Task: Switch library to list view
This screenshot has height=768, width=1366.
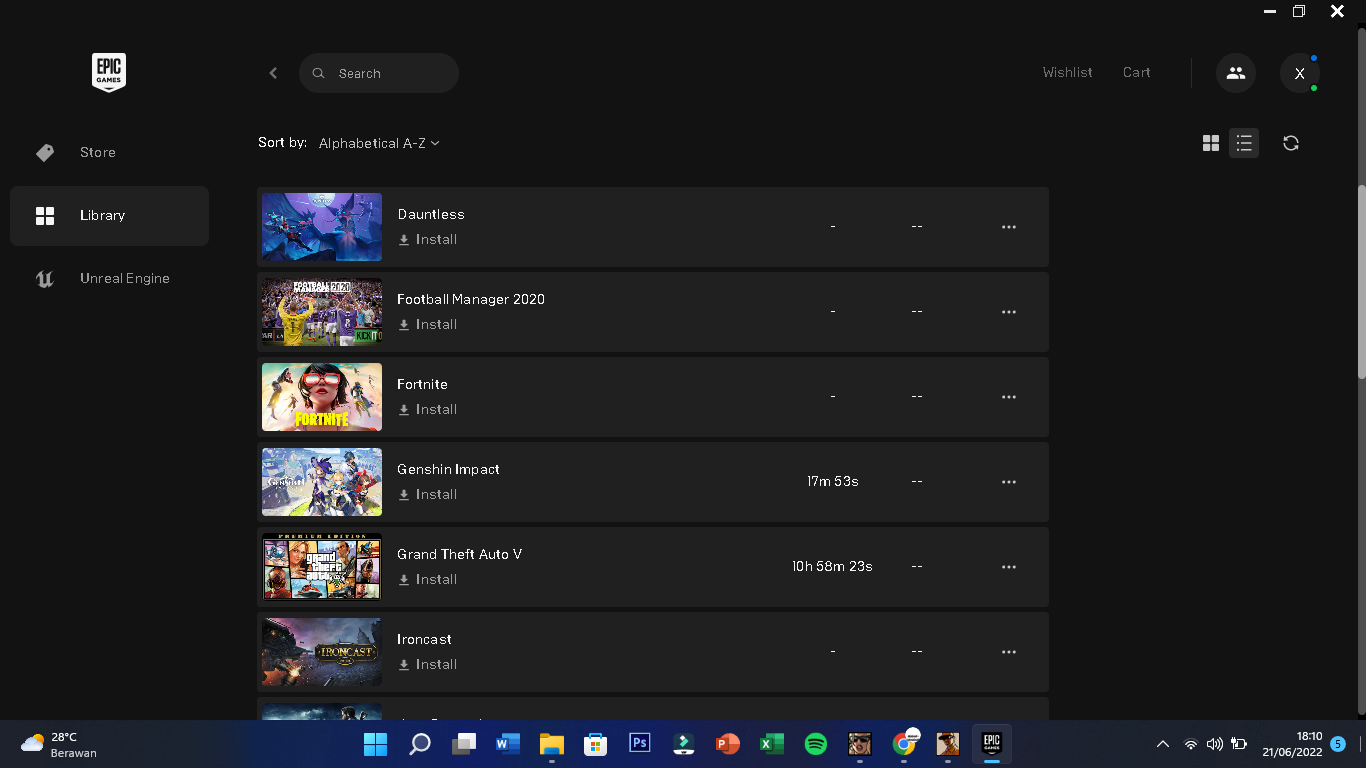Action: pyautogui.click(x=1244, y=143)
